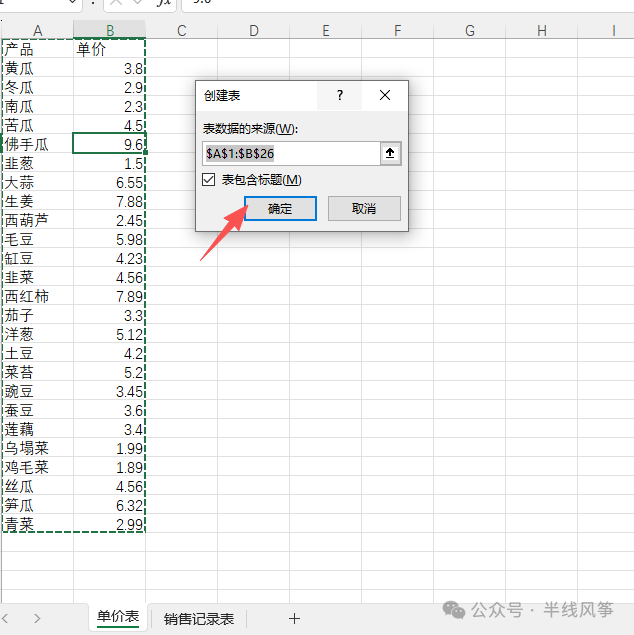Select the 单价 header cell
Viewport: 634px width, 635px height.
pos(109,49)
